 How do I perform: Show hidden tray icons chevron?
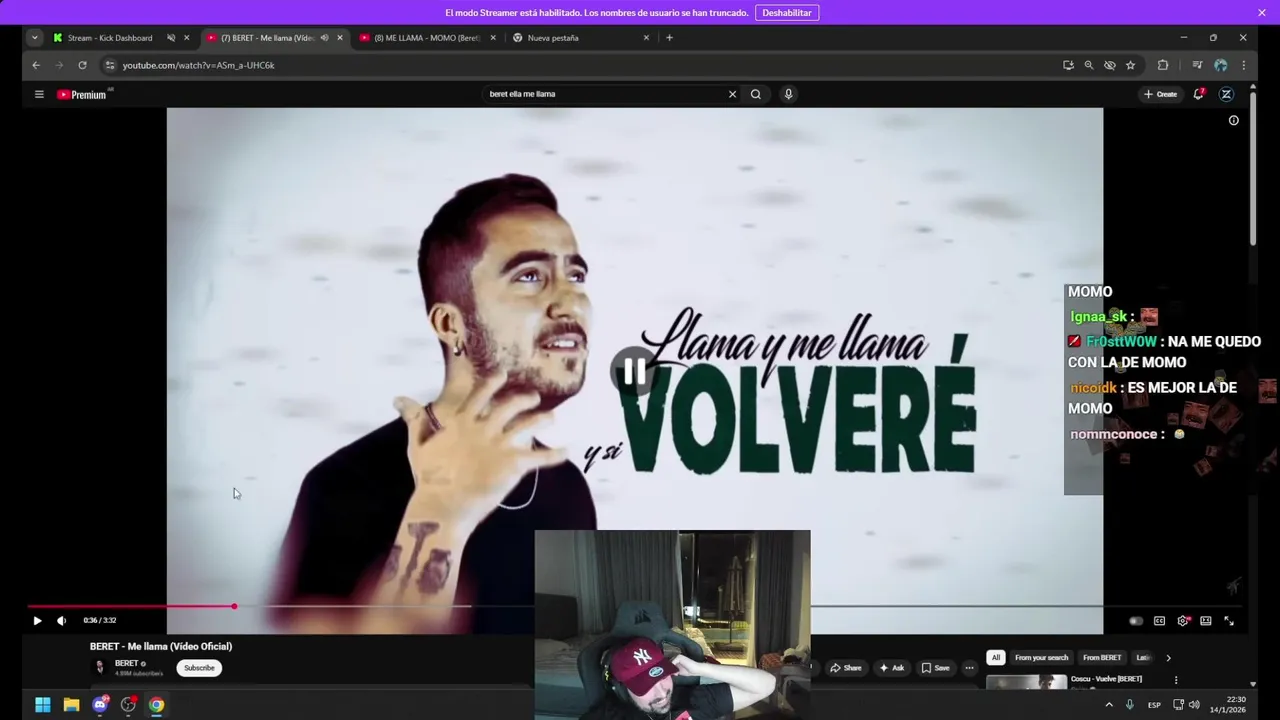tap(1108, 705)
